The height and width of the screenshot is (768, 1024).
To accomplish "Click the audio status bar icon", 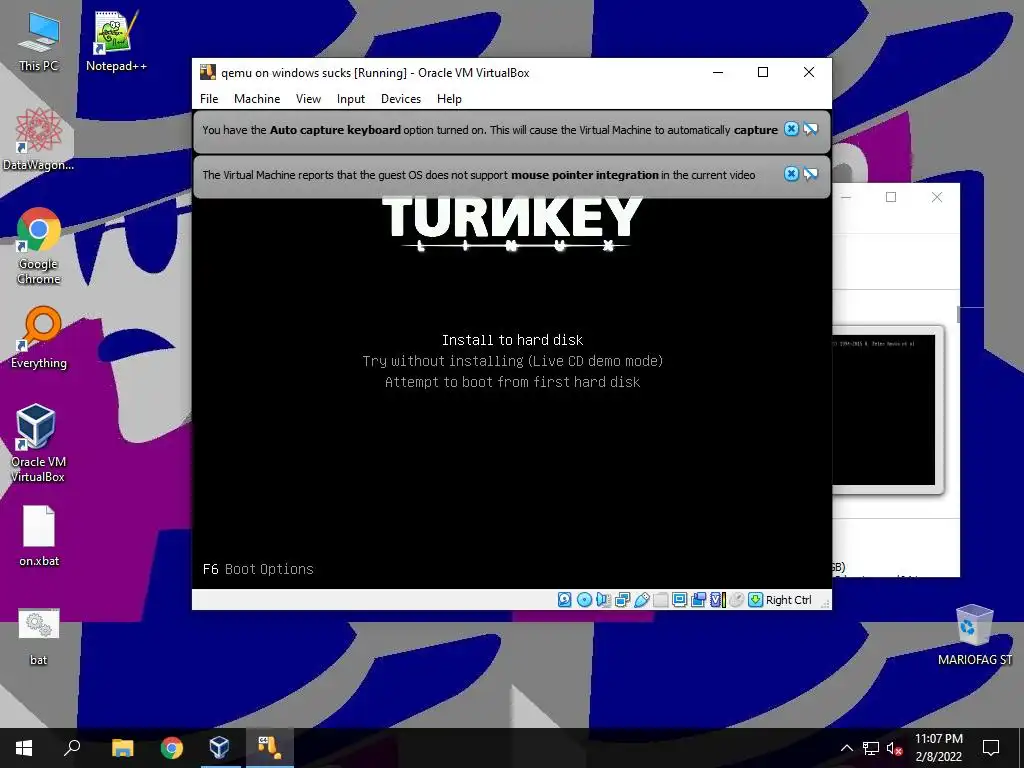I will [603, 600].
